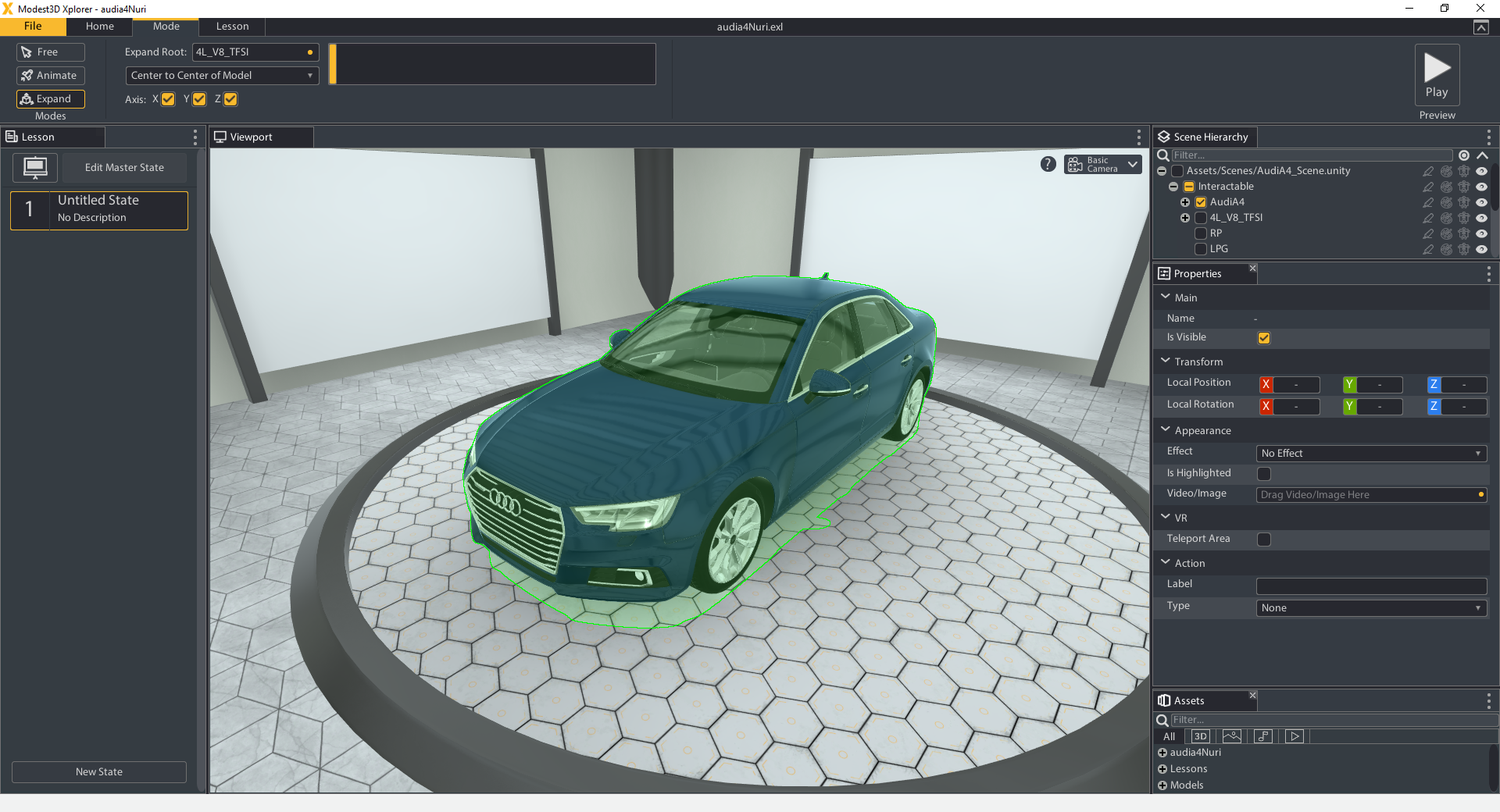
Task: Check 4L_V8_TFSI checkbox in hierarchy
Action: point(1201,218)
